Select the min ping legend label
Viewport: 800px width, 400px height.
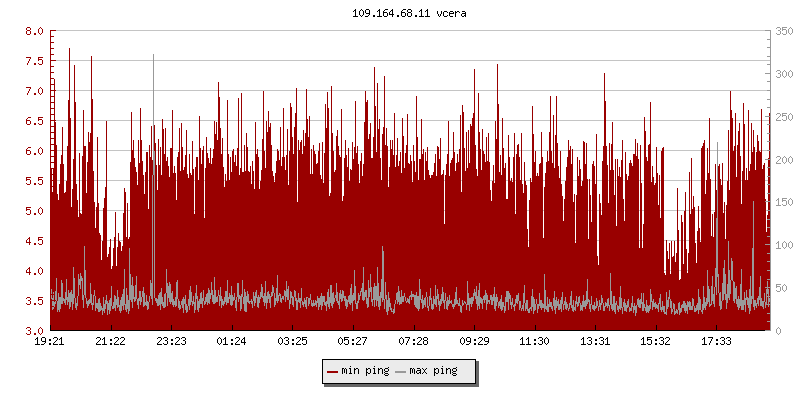(x=363, y=371)
